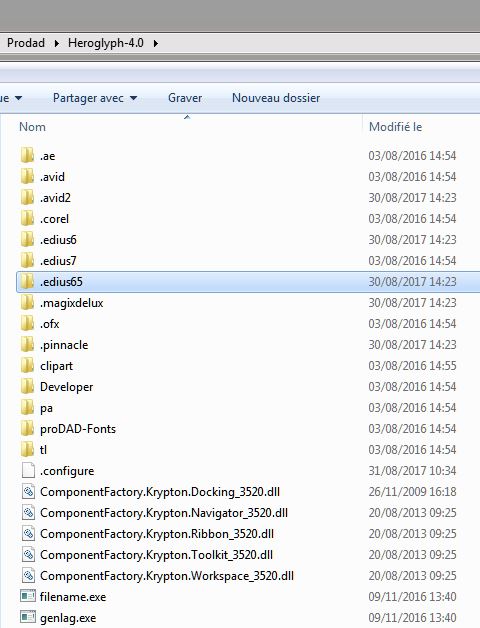Select the .magixdelux folder row

pos(248,303)
